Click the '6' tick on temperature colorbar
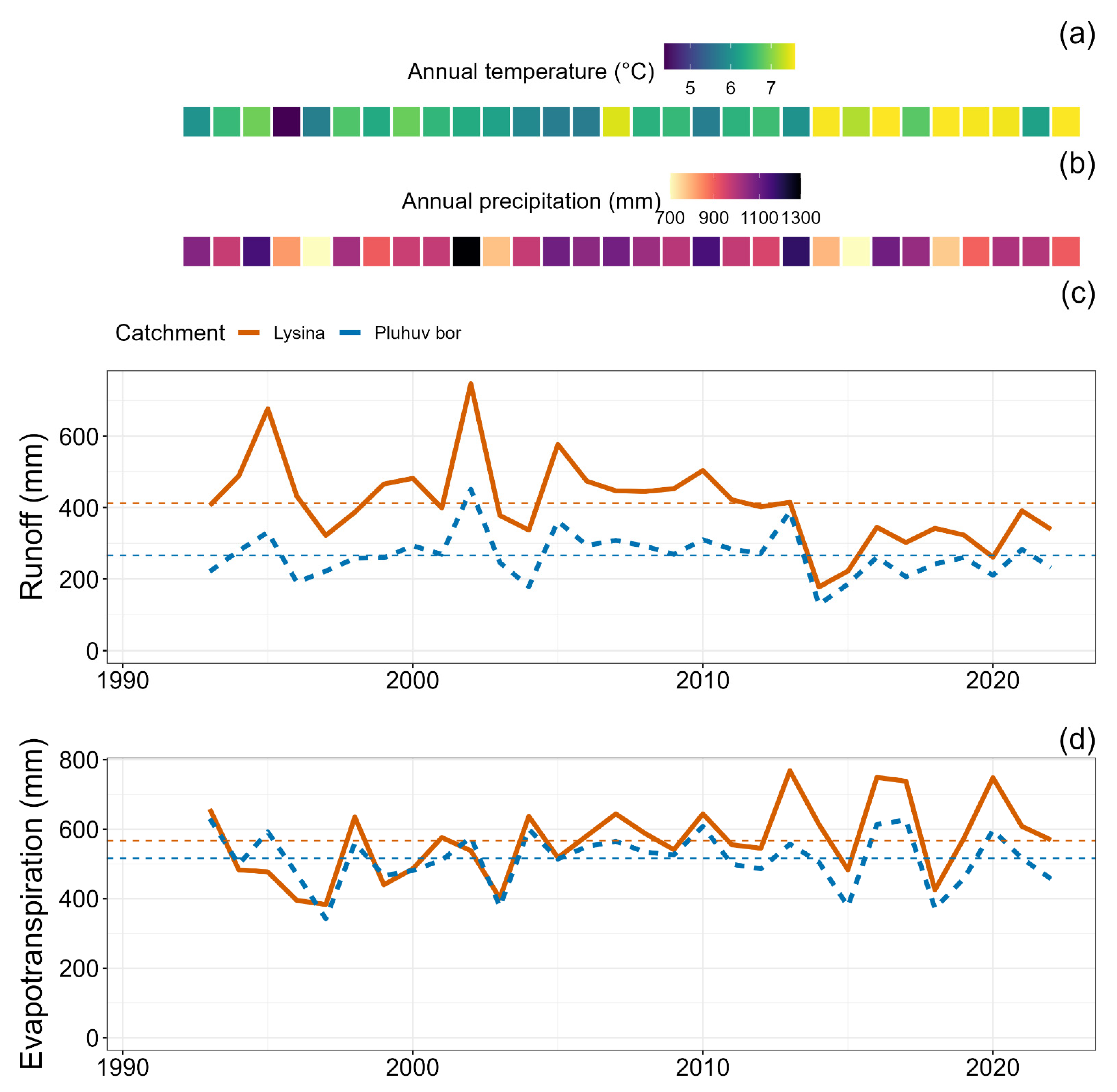Viewport: 1117px width, 1092px height. click(730, 88)
